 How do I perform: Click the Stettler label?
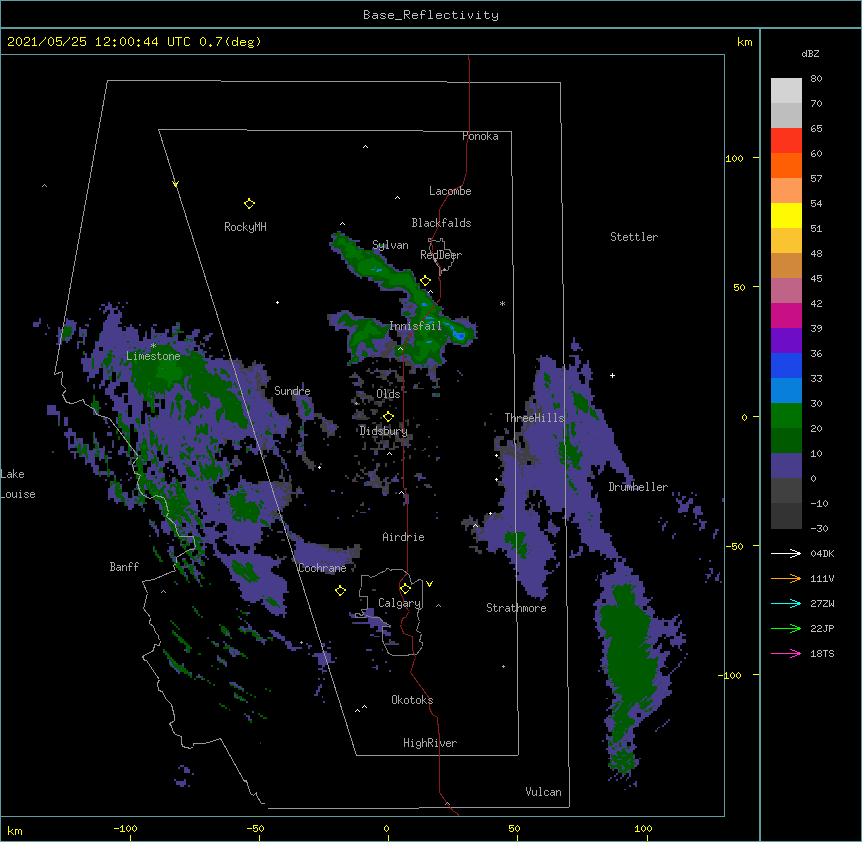634,237
